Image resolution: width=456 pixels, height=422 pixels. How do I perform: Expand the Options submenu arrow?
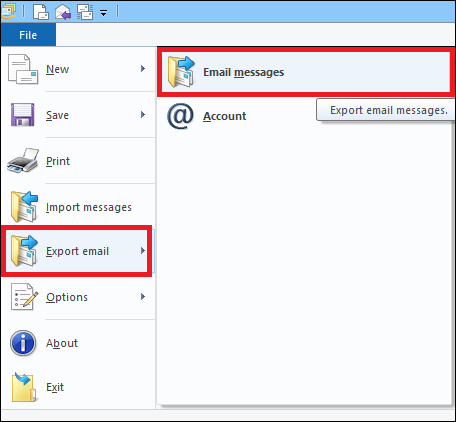point(143,297)
